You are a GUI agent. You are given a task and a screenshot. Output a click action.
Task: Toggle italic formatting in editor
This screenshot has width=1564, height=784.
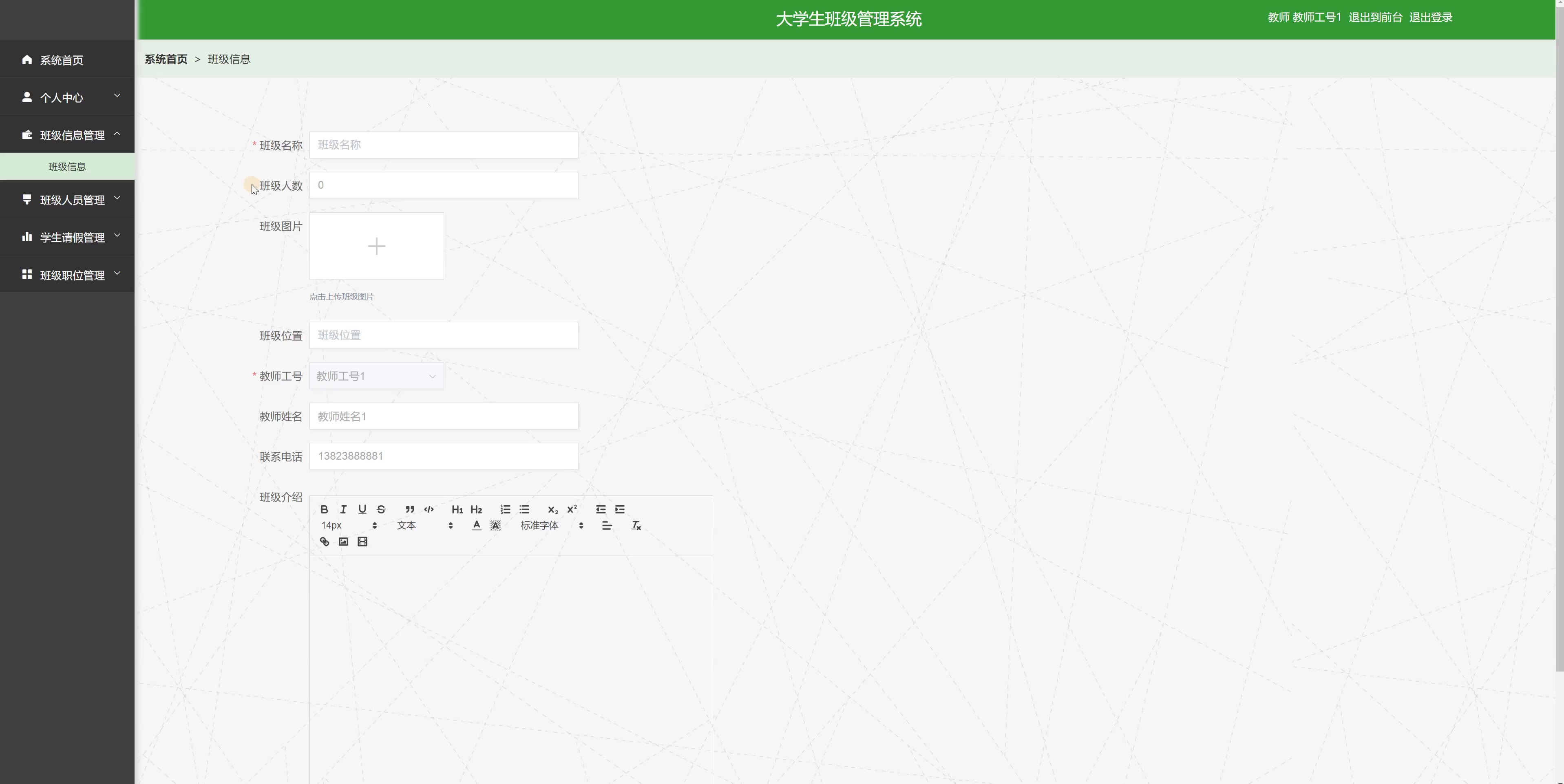click(x=343, y=509)
